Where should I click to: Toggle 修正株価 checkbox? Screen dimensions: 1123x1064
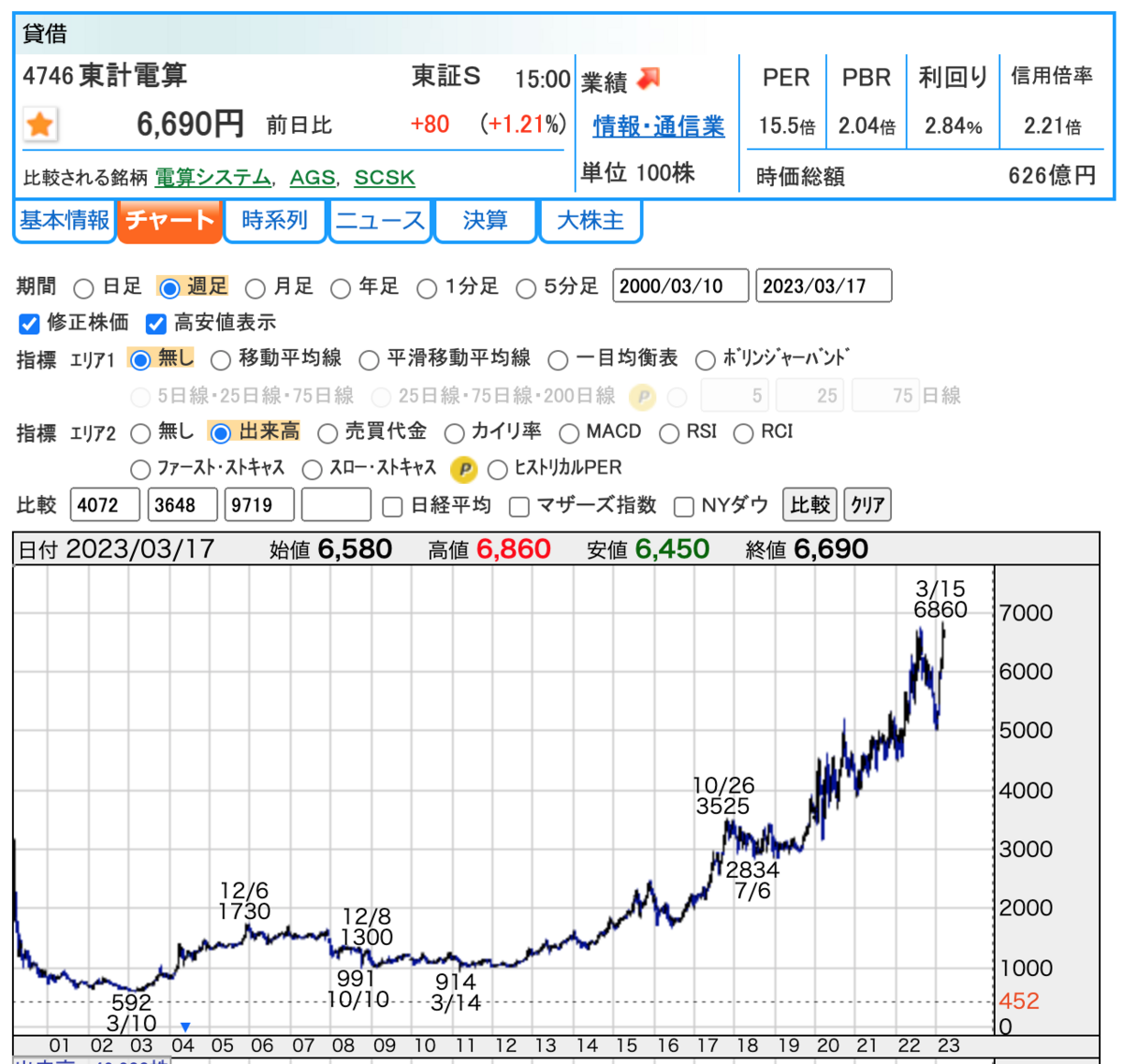point(29,324)
